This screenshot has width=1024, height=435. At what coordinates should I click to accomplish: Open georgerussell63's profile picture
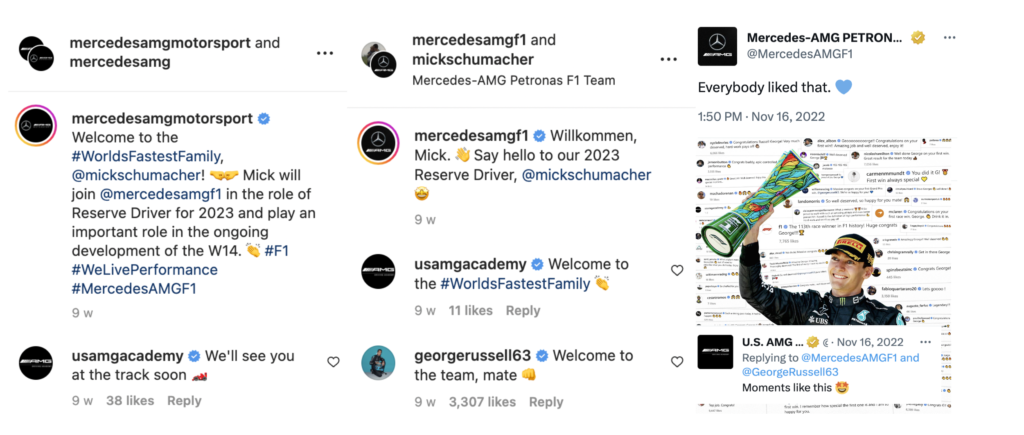[379, 362]
